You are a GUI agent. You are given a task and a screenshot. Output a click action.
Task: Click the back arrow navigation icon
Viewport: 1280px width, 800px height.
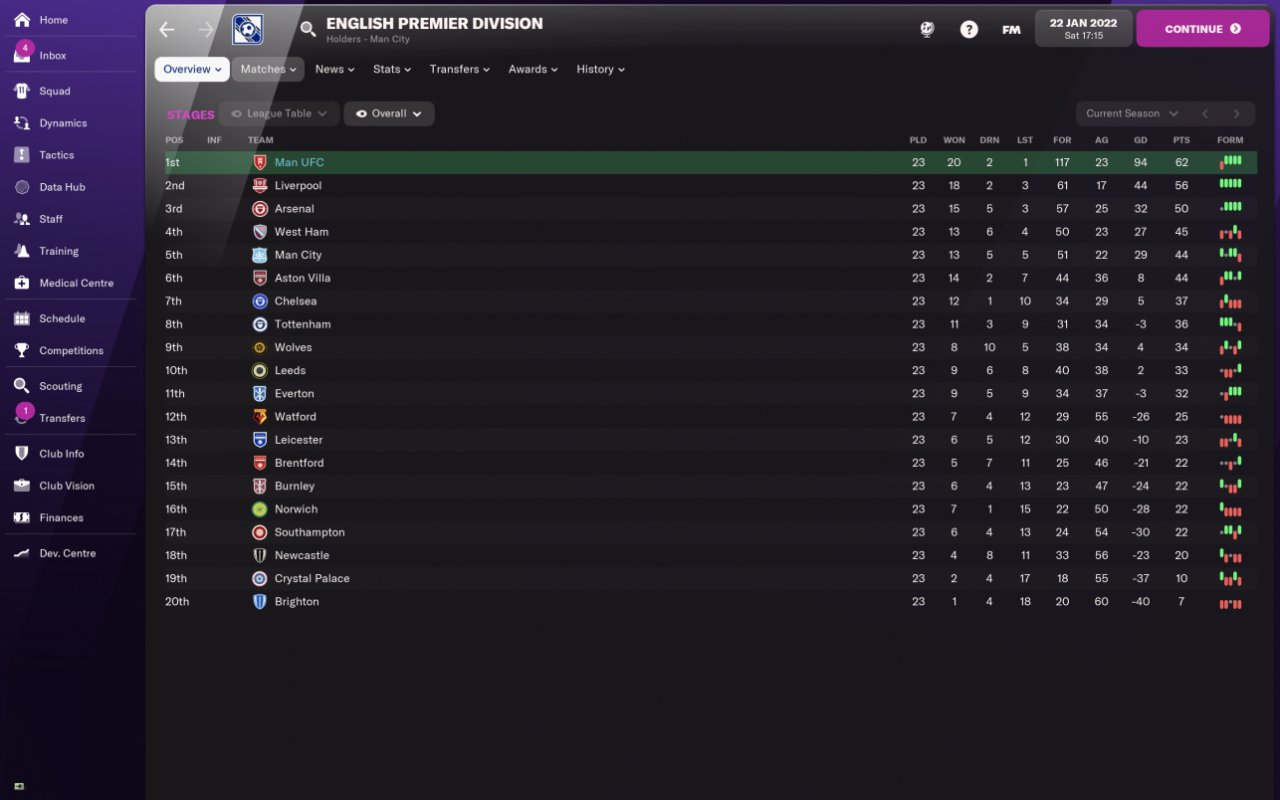[x=167, y=29]
